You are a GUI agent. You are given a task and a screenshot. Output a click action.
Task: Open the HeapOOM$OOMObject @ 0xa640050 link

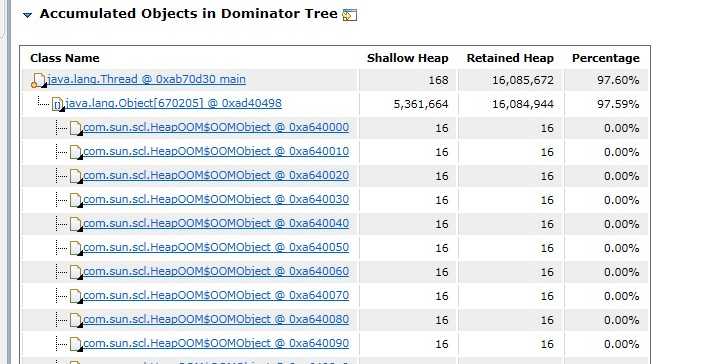tap(216, 247)
